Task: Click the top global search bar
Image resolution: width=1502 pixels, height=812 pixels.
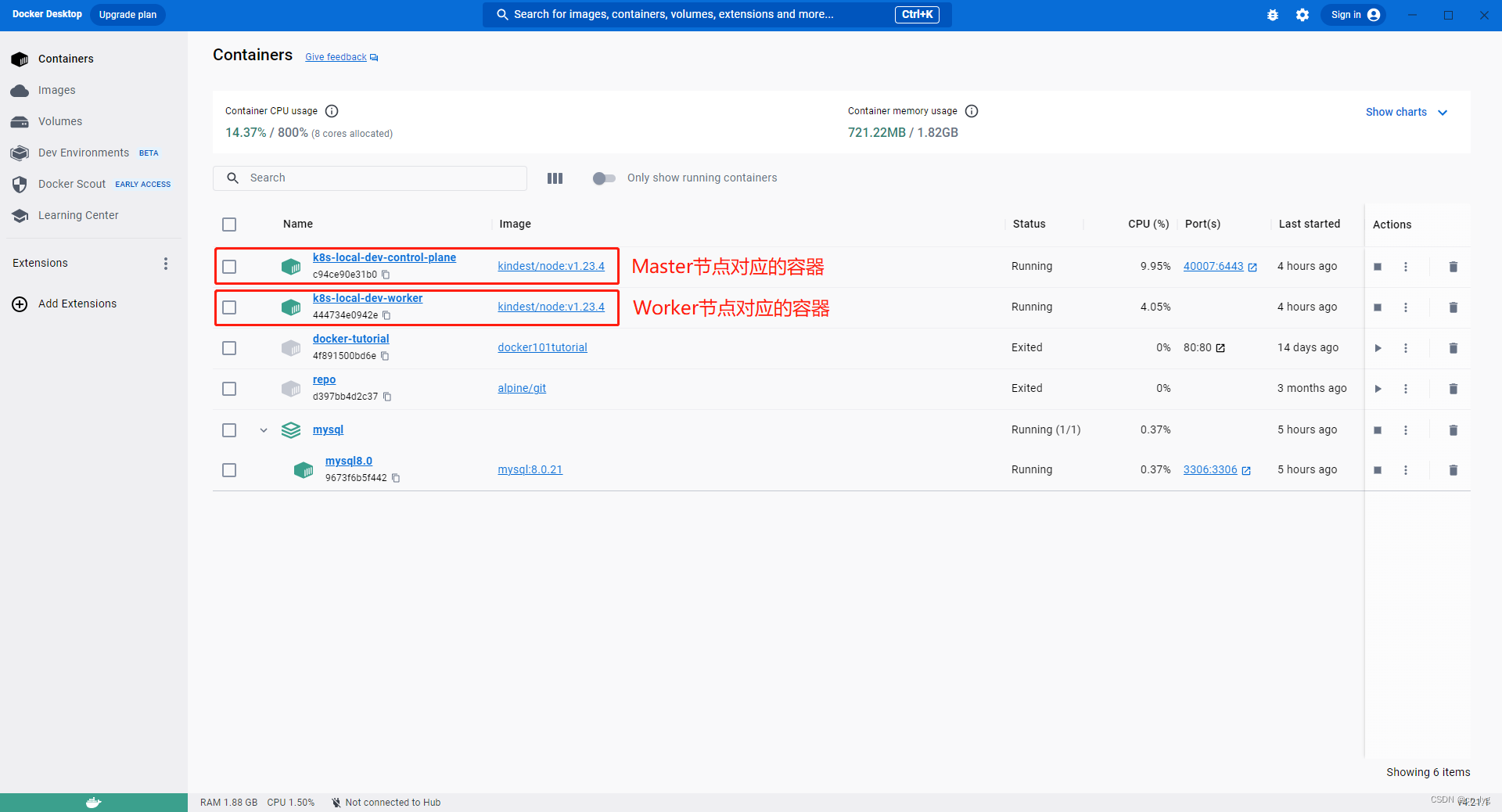Action: pos(717,15)
